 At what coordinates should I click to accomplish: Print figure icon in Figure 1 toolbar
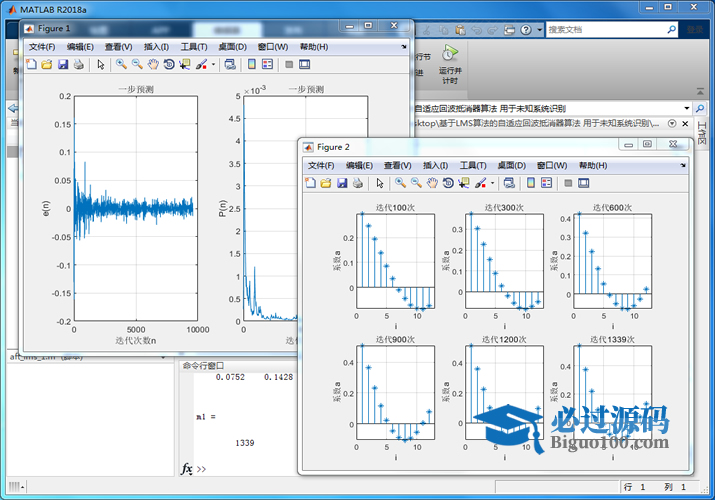[78, 64]
